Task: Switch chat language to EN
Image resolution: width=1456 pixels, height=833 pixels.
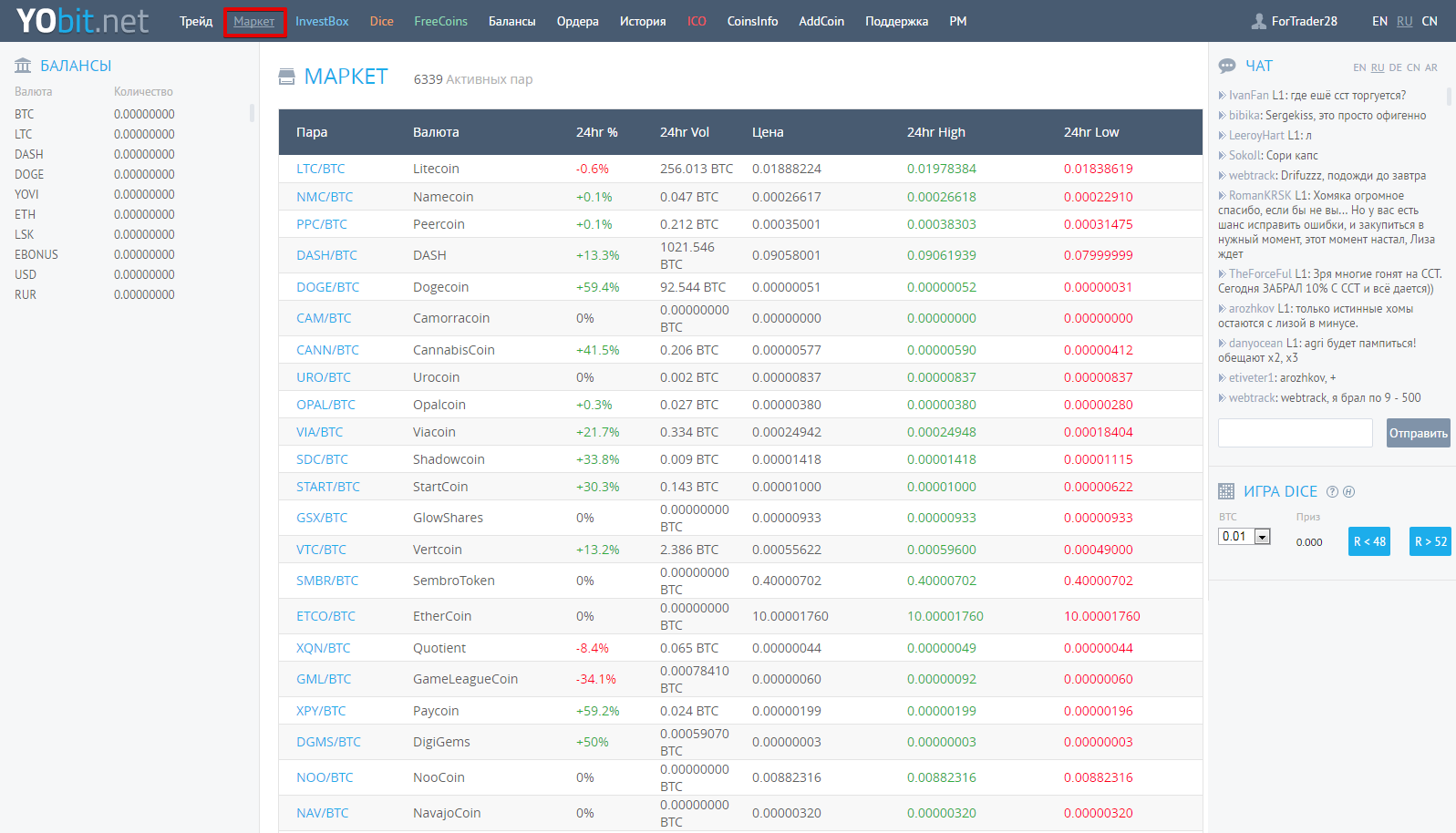Action: pos(1359,67)
